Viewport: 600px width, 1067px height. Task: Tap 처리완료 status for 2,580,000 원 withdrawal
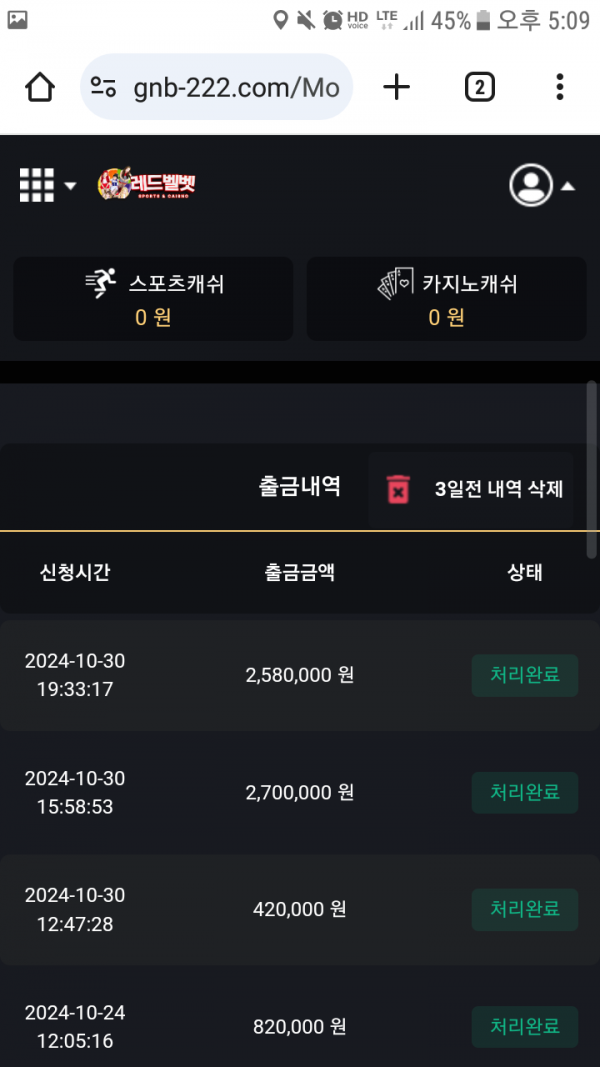[524, 675]
